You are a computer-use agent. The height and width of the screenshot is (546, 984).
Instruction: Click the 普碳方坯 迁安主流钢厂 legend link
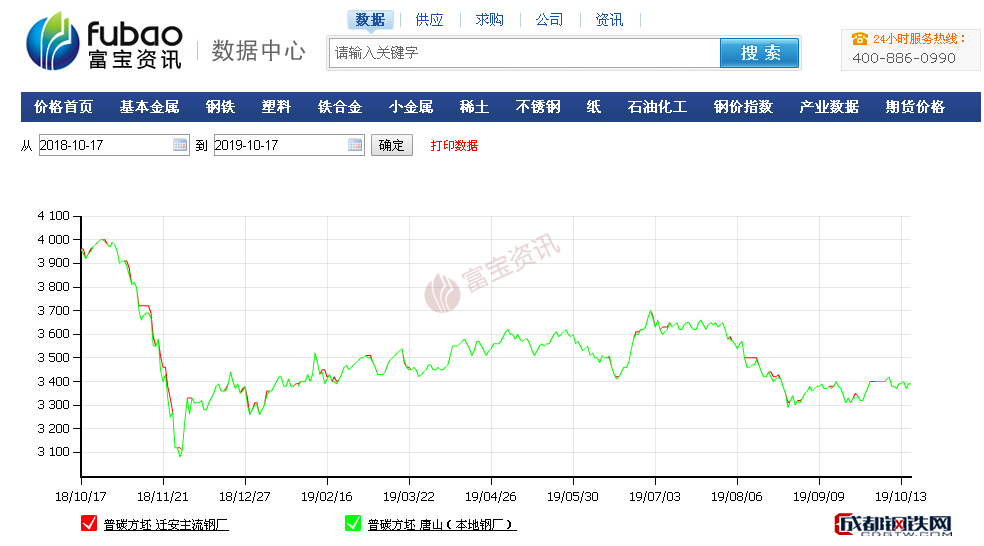tap(166, 524)
